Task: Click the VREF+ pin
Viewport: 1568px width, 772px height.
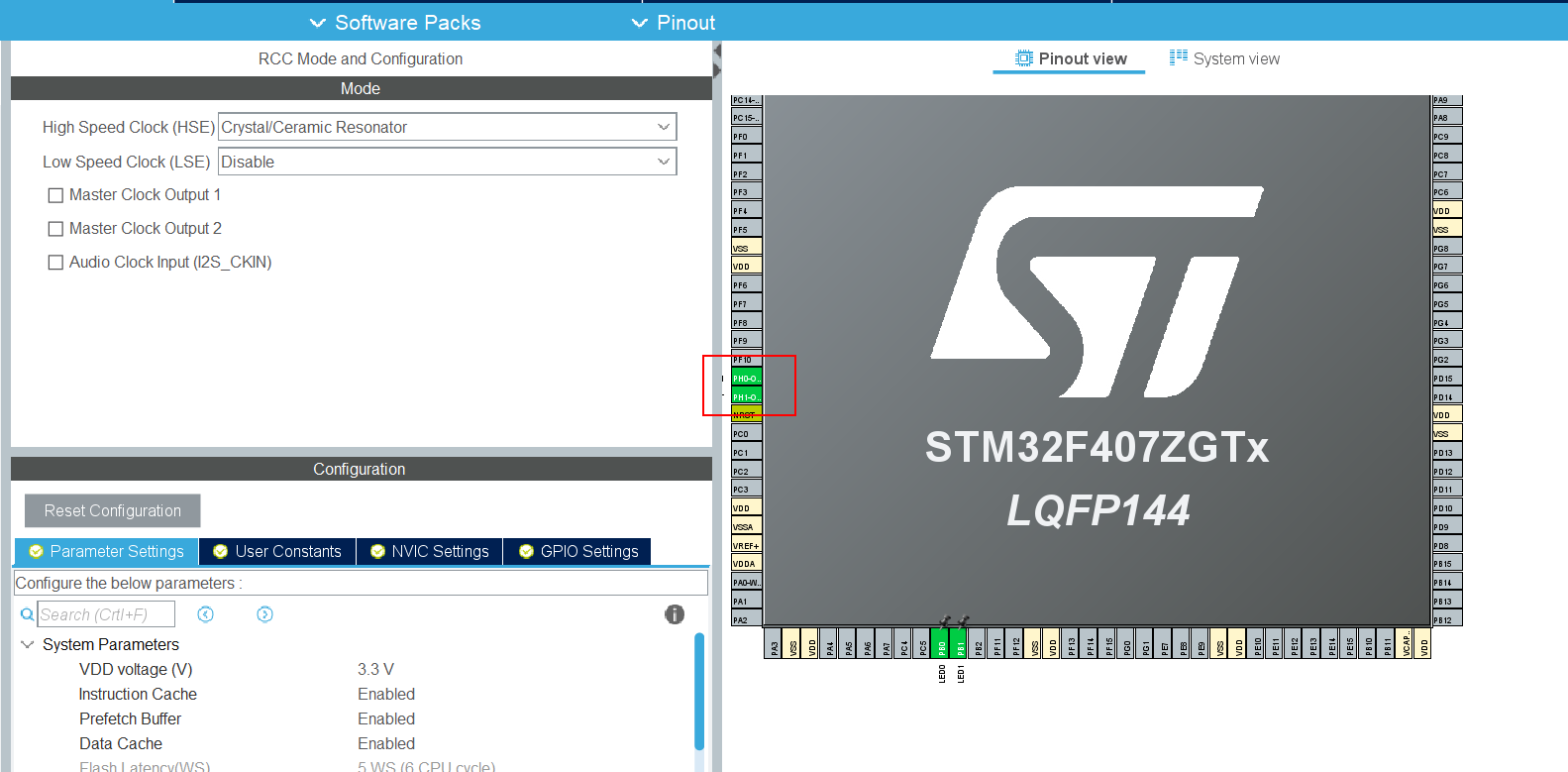Action: [747, 545]
